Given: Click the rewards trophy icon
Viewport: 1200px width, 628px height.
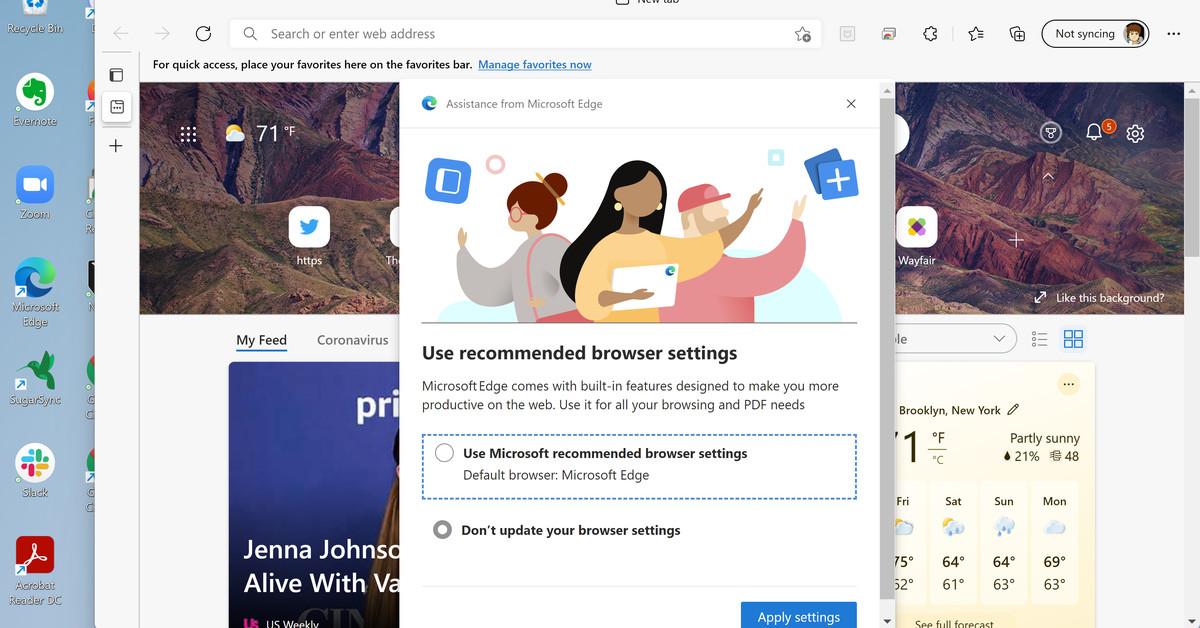Looking at the screenshot, I should [x=1050, y=133].
